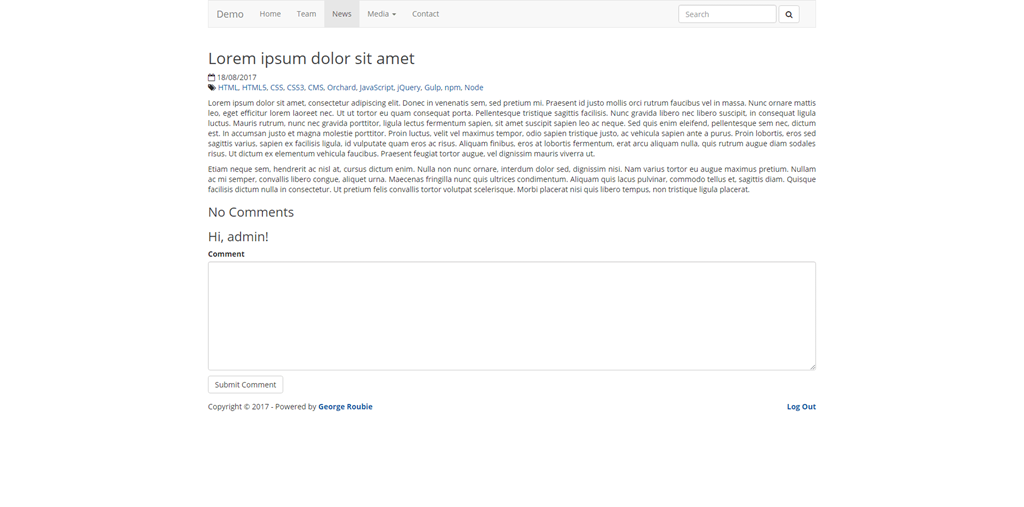1024x507 pixels.
Task: Click the jQuery tag
Action: (x=409, y=88)
